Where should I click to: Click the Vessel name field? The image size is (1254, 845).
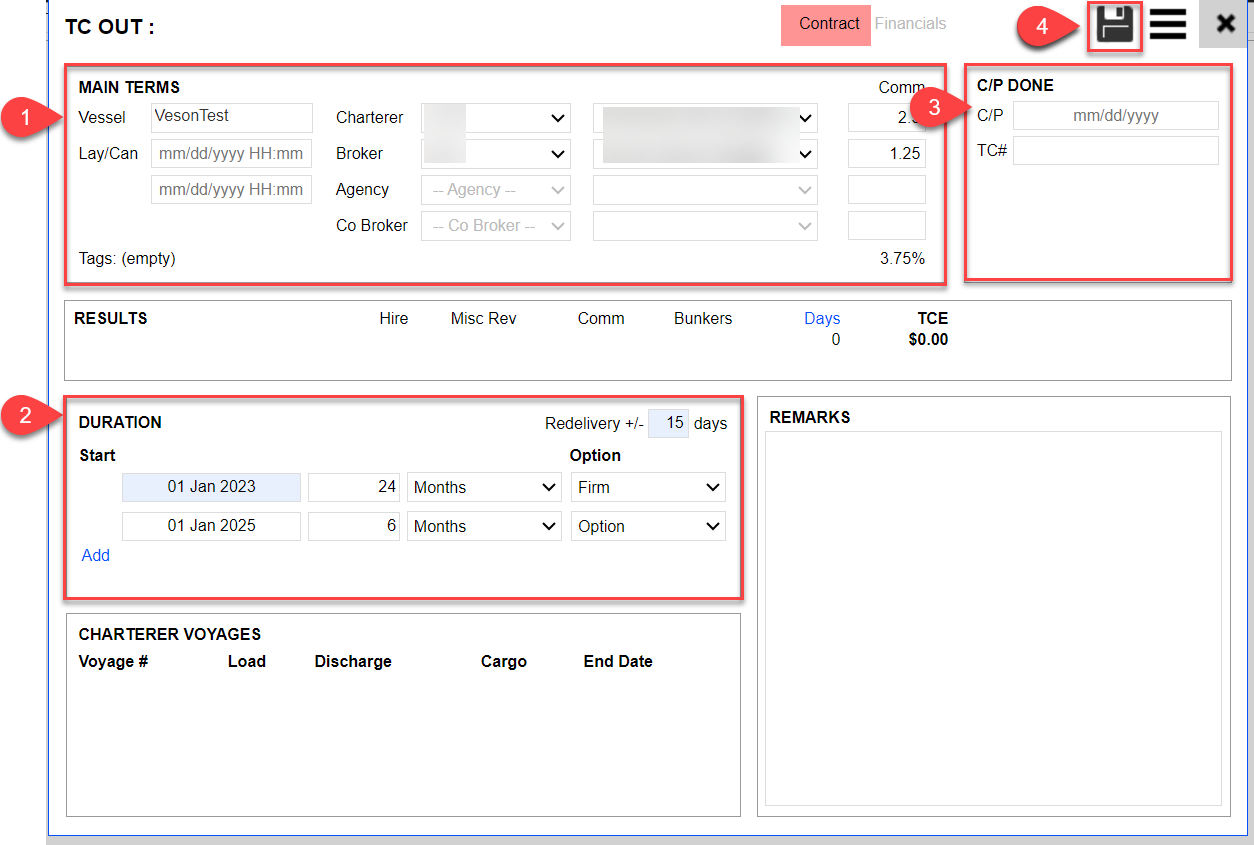(x=231, y=117)
